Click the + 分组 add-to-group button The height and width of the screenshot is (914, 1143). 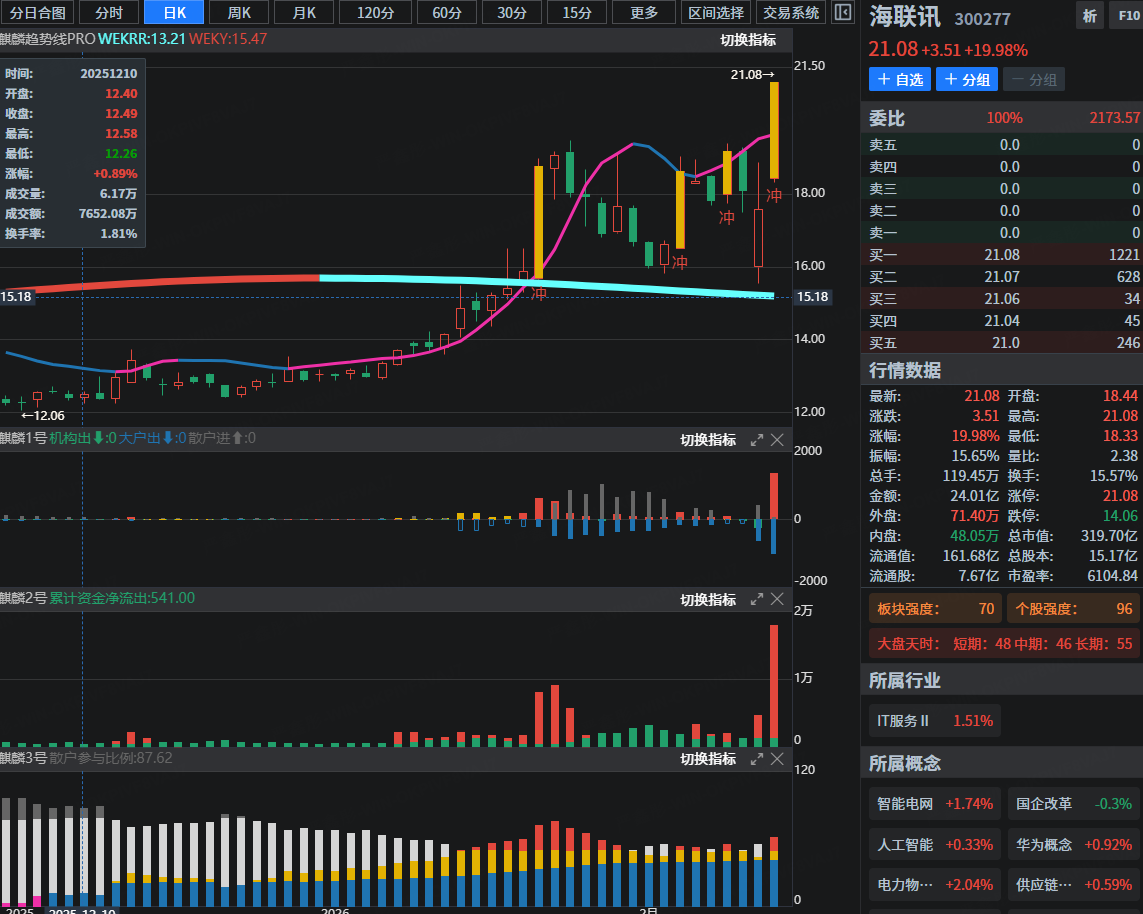(967, 80)
